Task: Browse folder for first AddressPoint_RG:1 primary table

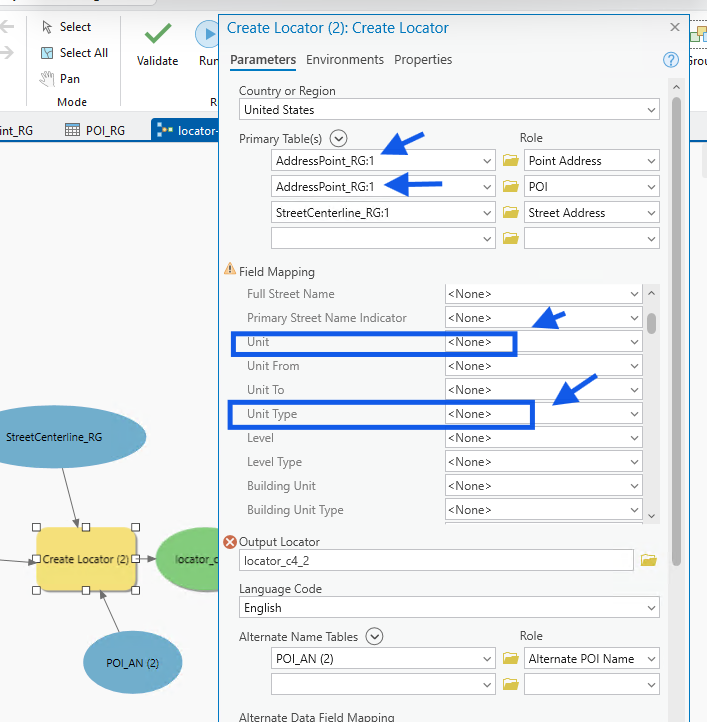Action: (511, 161)
